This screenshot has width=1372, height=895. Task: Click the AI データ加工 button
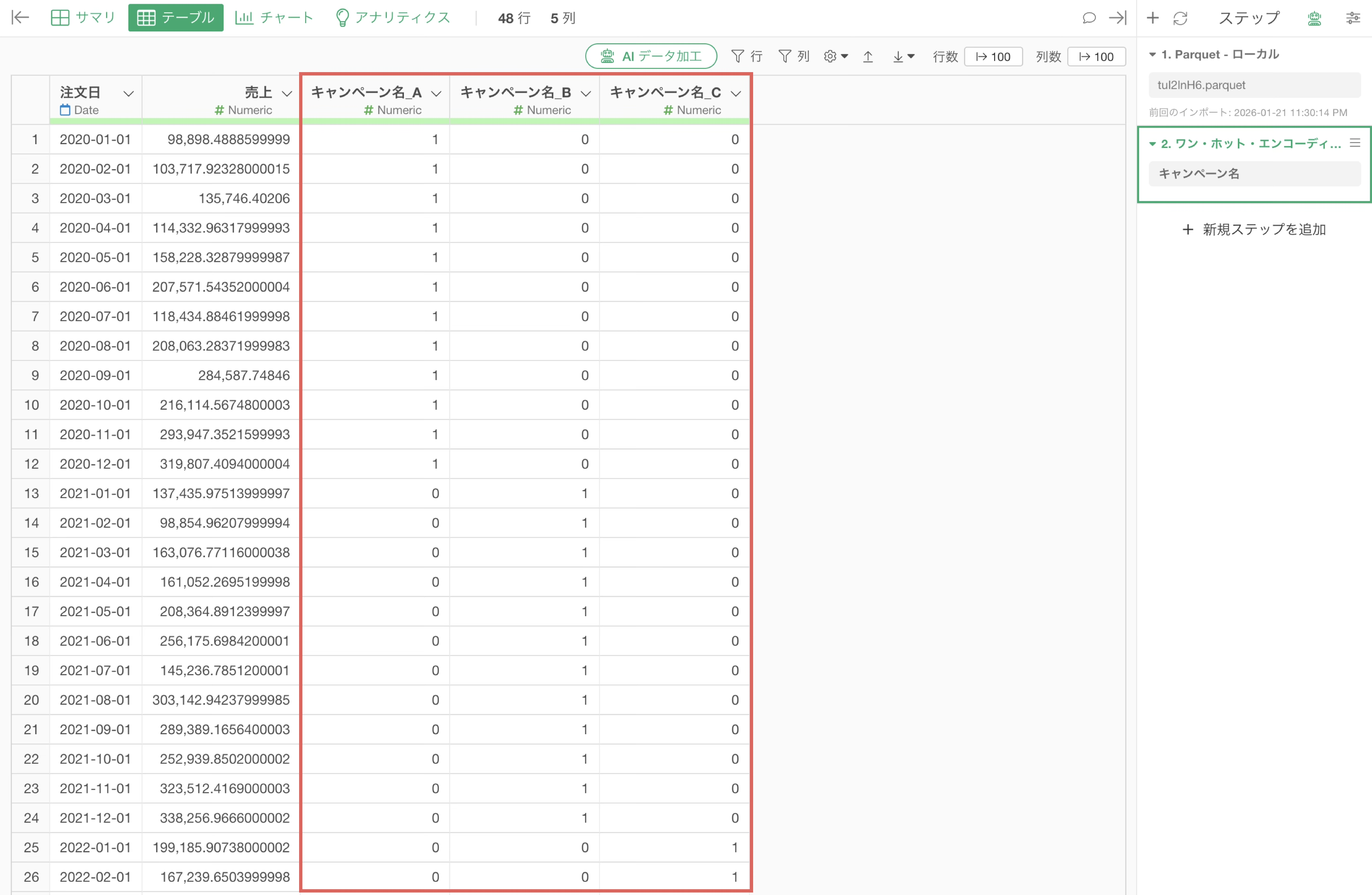[651, 56]
